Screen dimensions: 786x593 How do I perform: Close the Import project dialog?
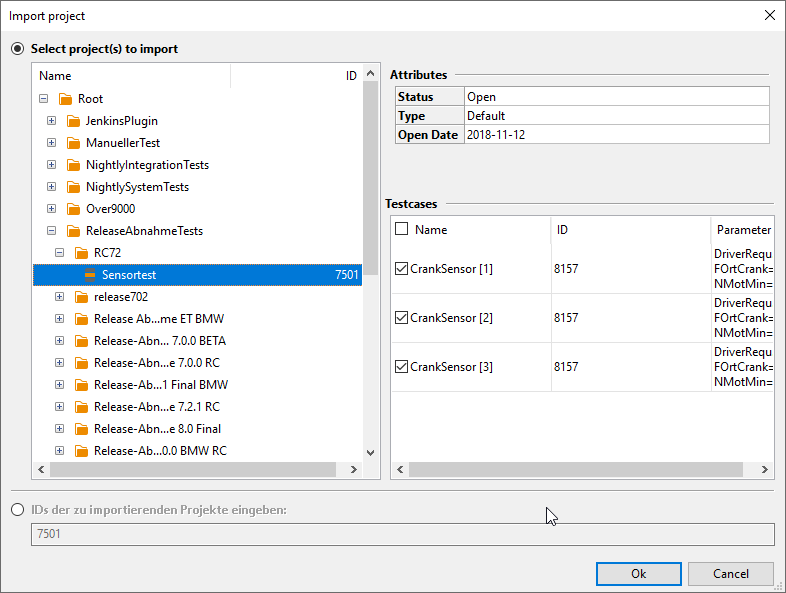770,16
